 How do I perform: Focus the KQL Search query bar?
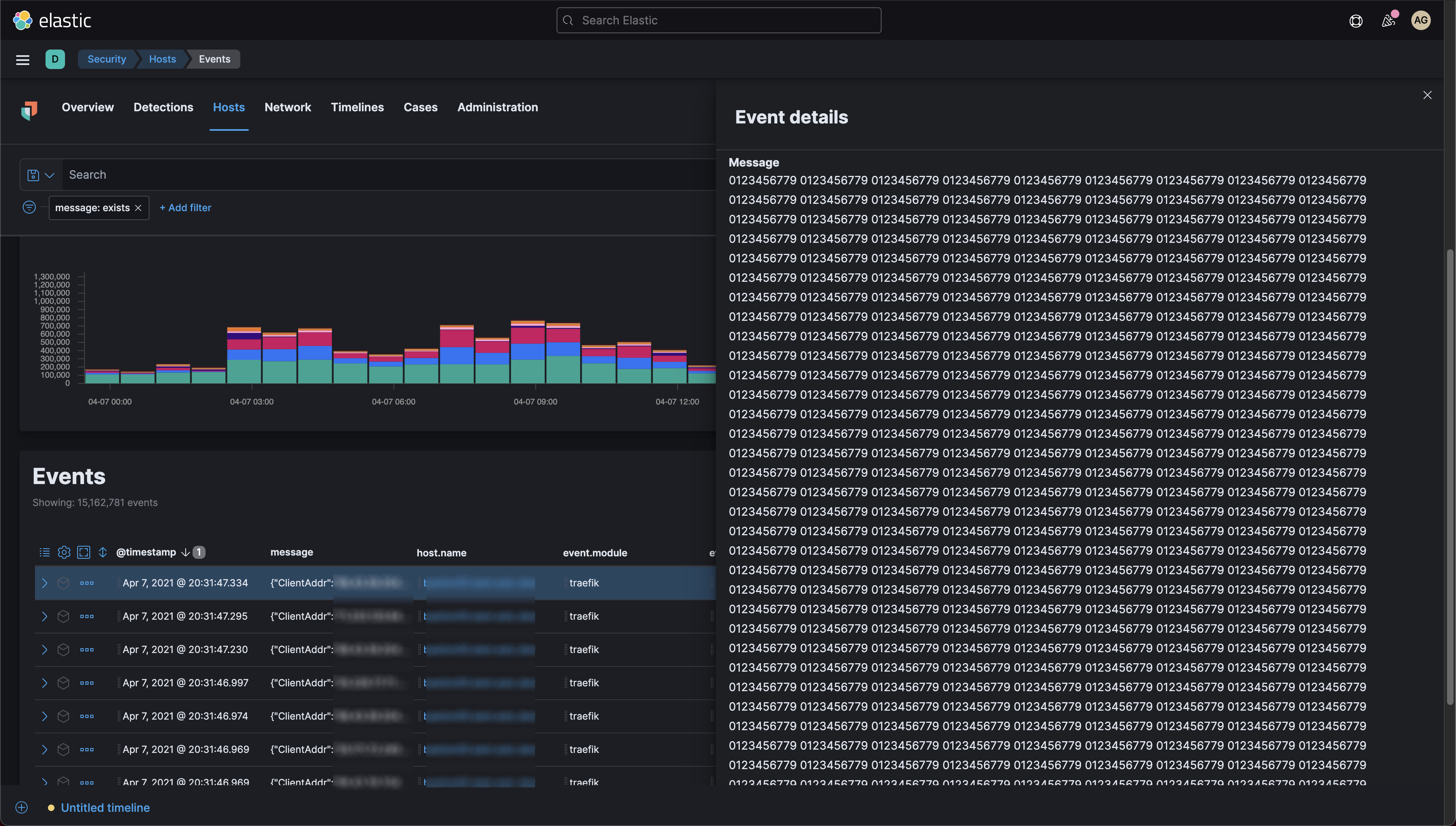pyautogui.click(x=389, y=175)
